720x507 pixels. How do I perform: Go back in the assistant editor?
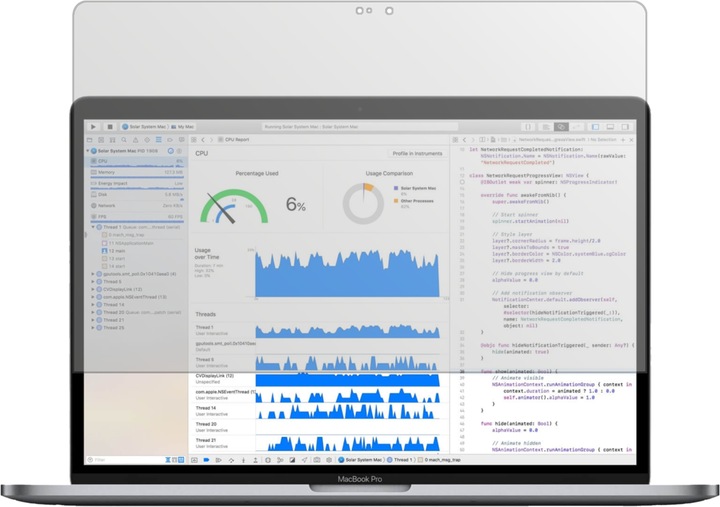click(464, 140)
